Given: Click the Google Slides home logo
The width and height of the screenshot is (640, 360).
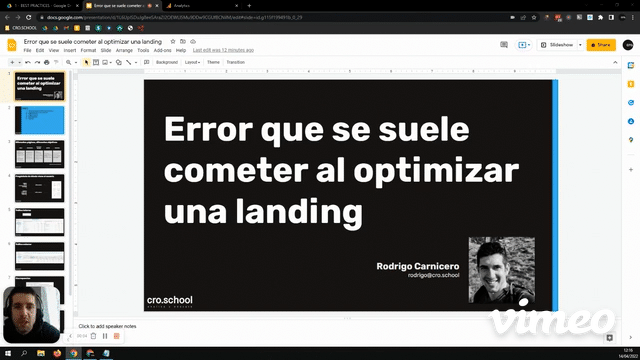Looking at the screenshot, I should pyautogui.click(x=12, y=45).
